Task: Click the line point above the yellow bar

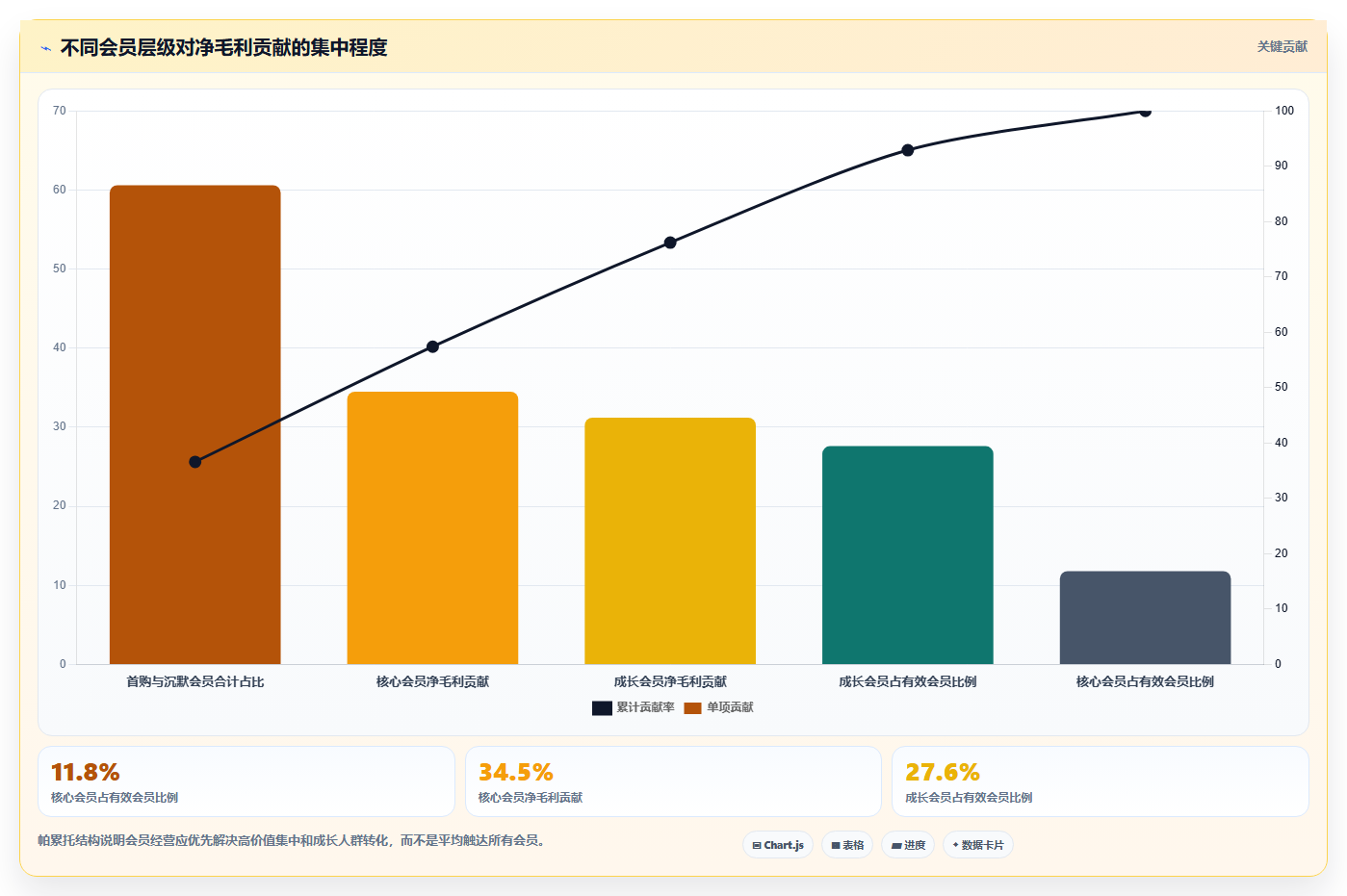Action: coord(670,243)
